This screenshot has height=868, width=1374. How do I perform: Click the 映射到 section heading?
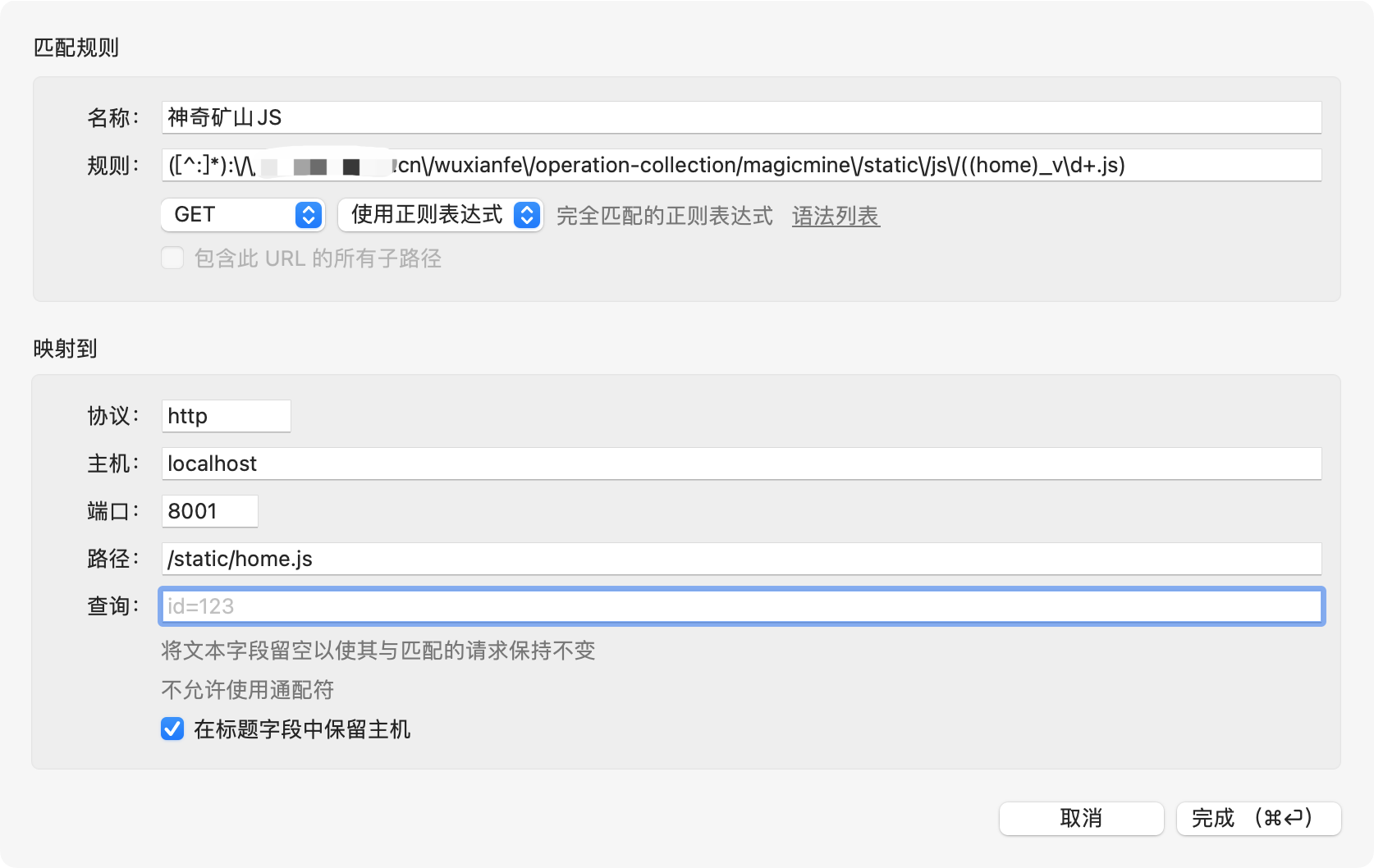coord(63,348)
